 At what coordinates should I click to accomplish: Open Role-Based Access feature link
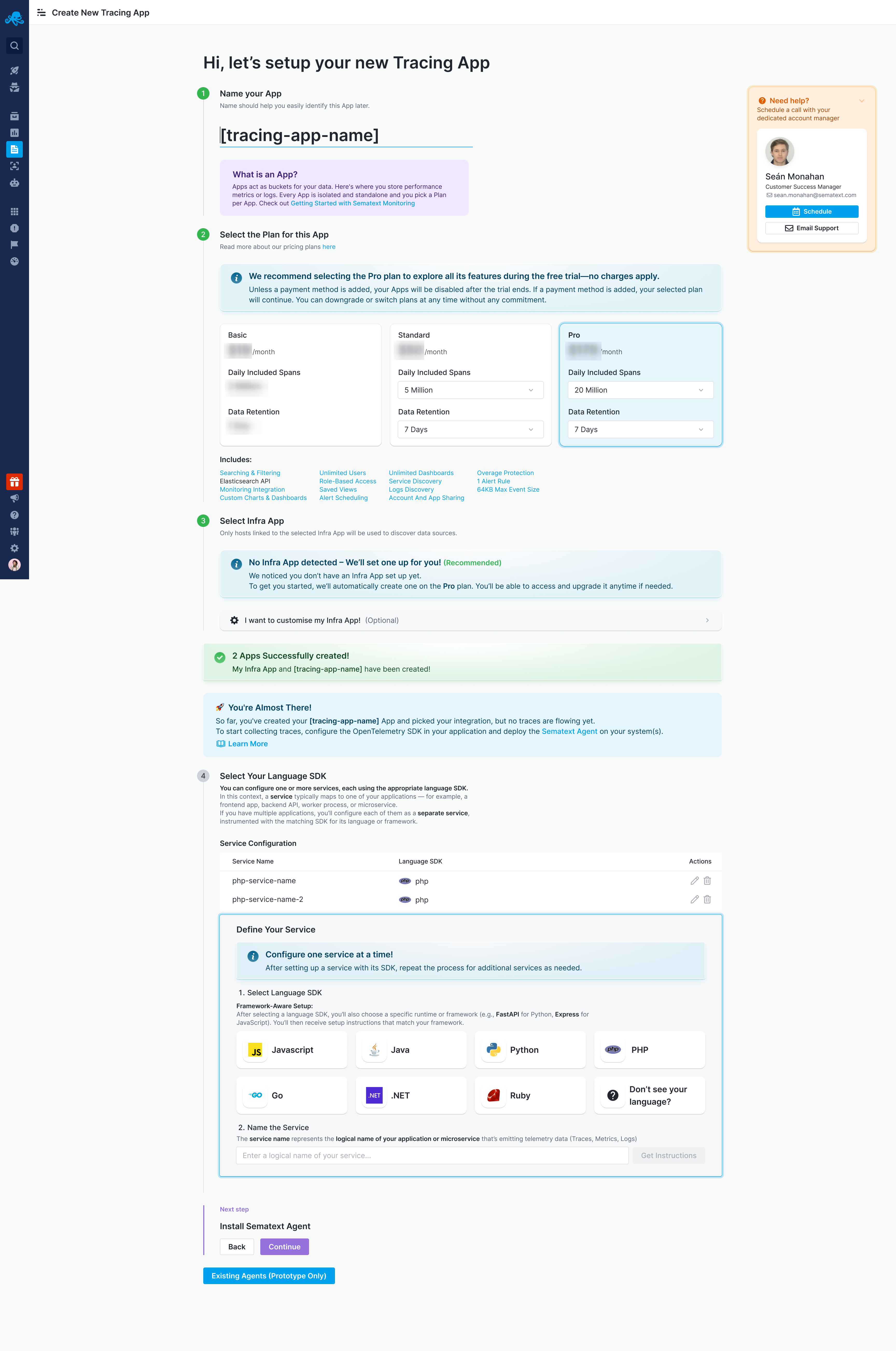pos(347,481)
